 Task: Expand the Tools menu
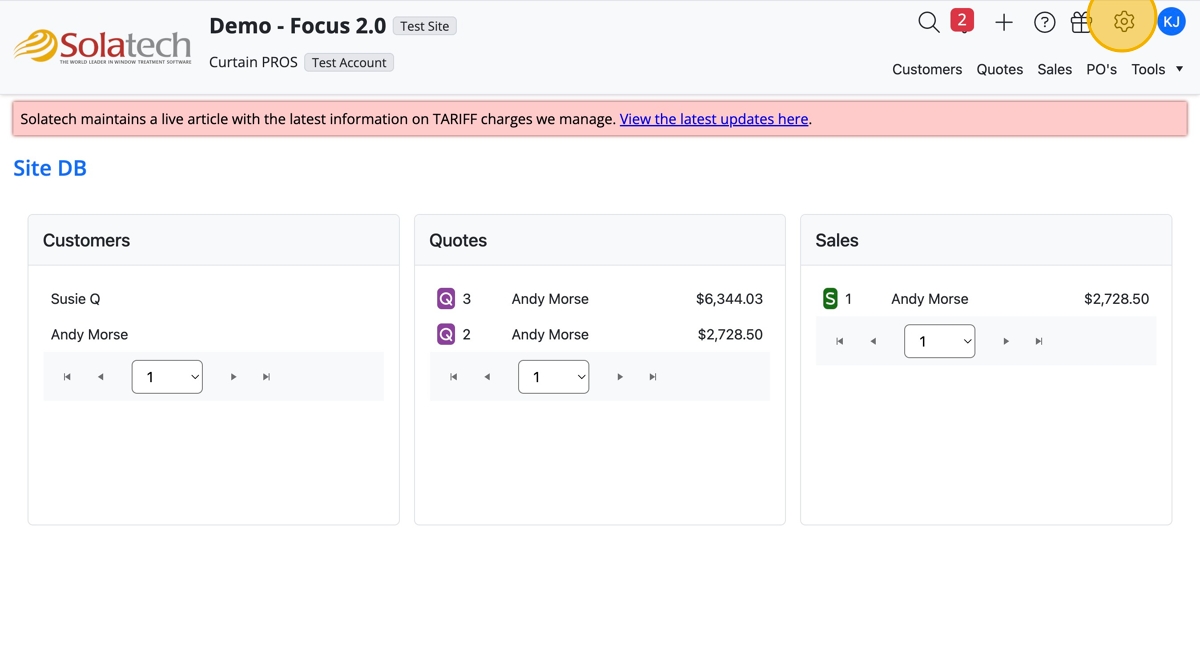[x=1157, y=69]
